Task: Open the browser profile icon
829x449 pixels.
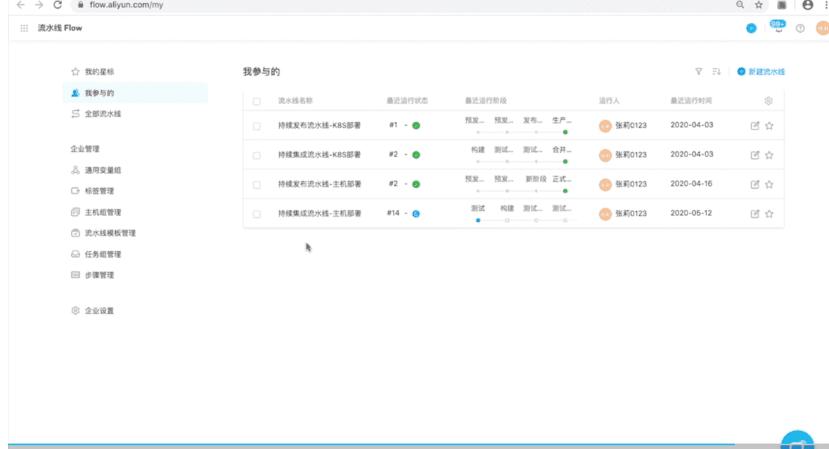Action: point(807,5)
